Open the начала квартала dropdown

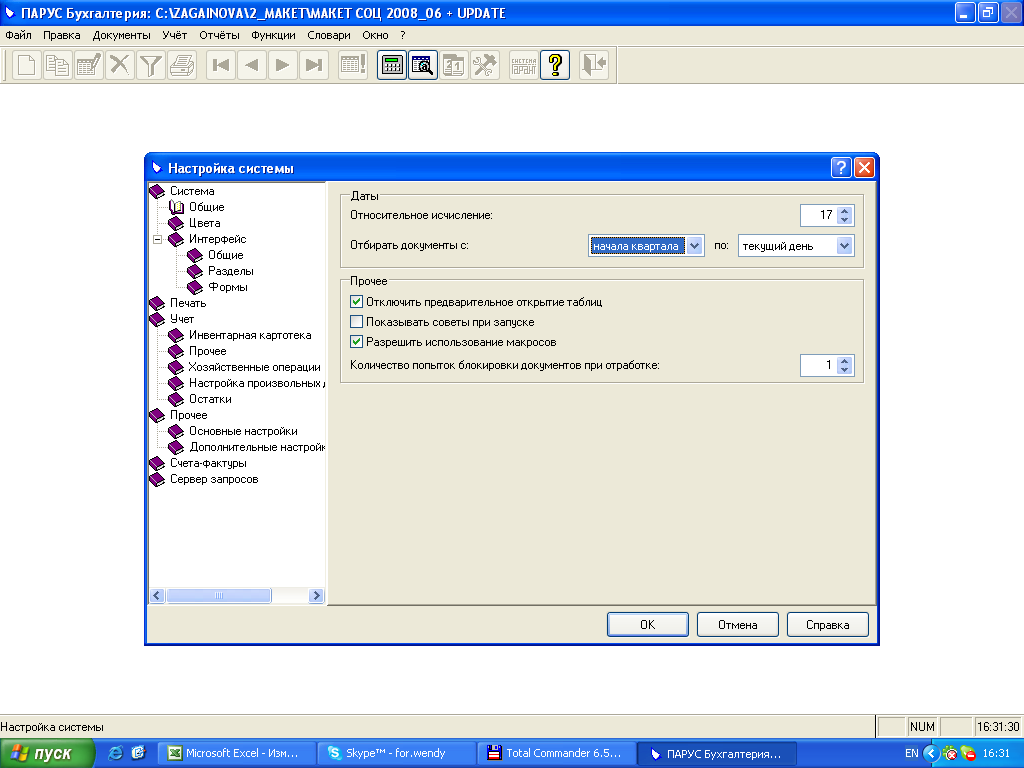[695, 246]
